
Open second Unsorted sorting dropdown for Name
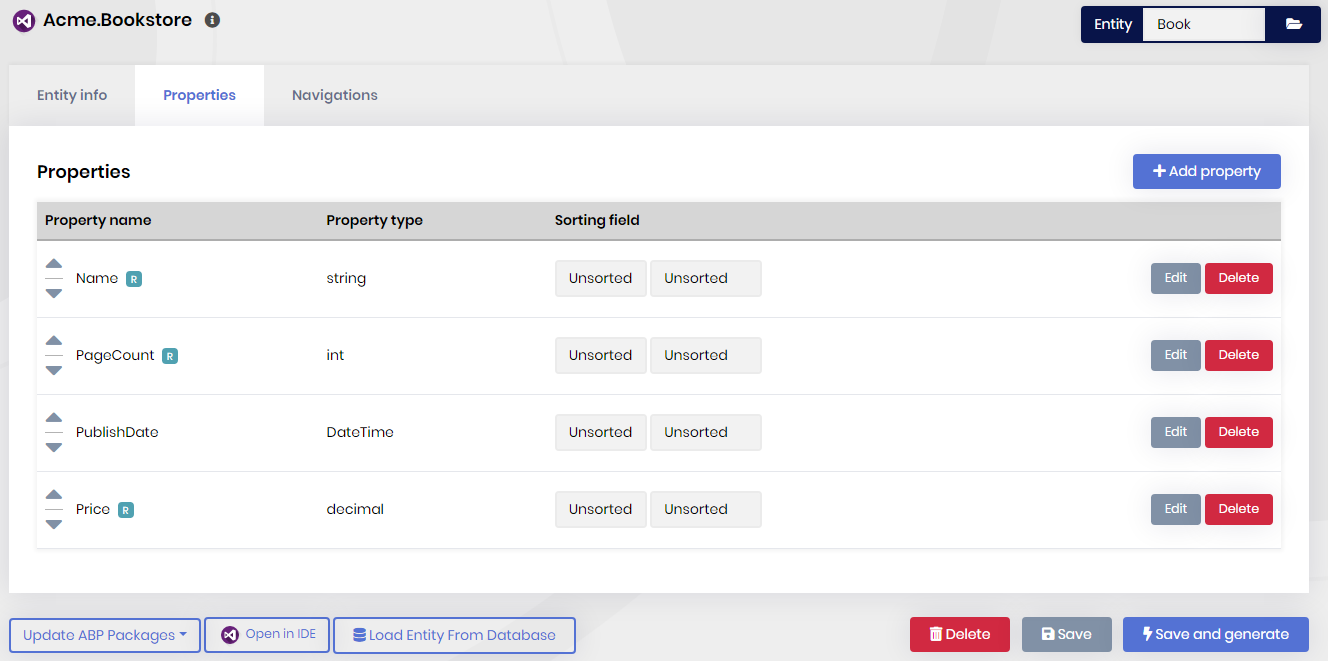coord(706,278)
